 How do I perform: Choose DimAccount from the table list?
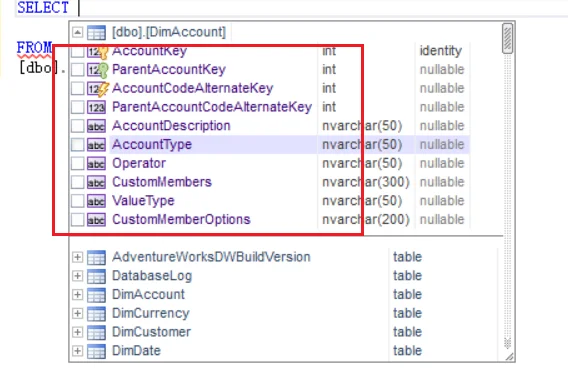pos(148,295)
